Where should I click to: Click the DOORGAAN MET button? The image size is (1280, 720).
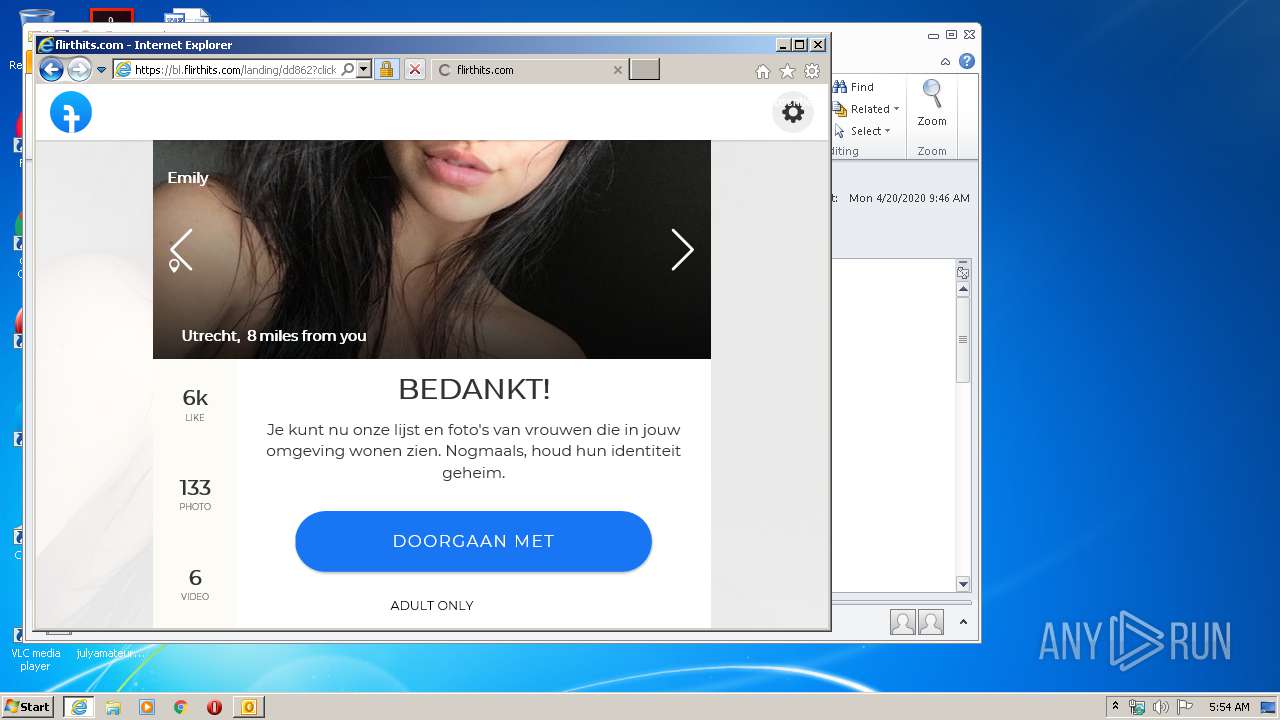pyautogui.click(x=473, y=541)
